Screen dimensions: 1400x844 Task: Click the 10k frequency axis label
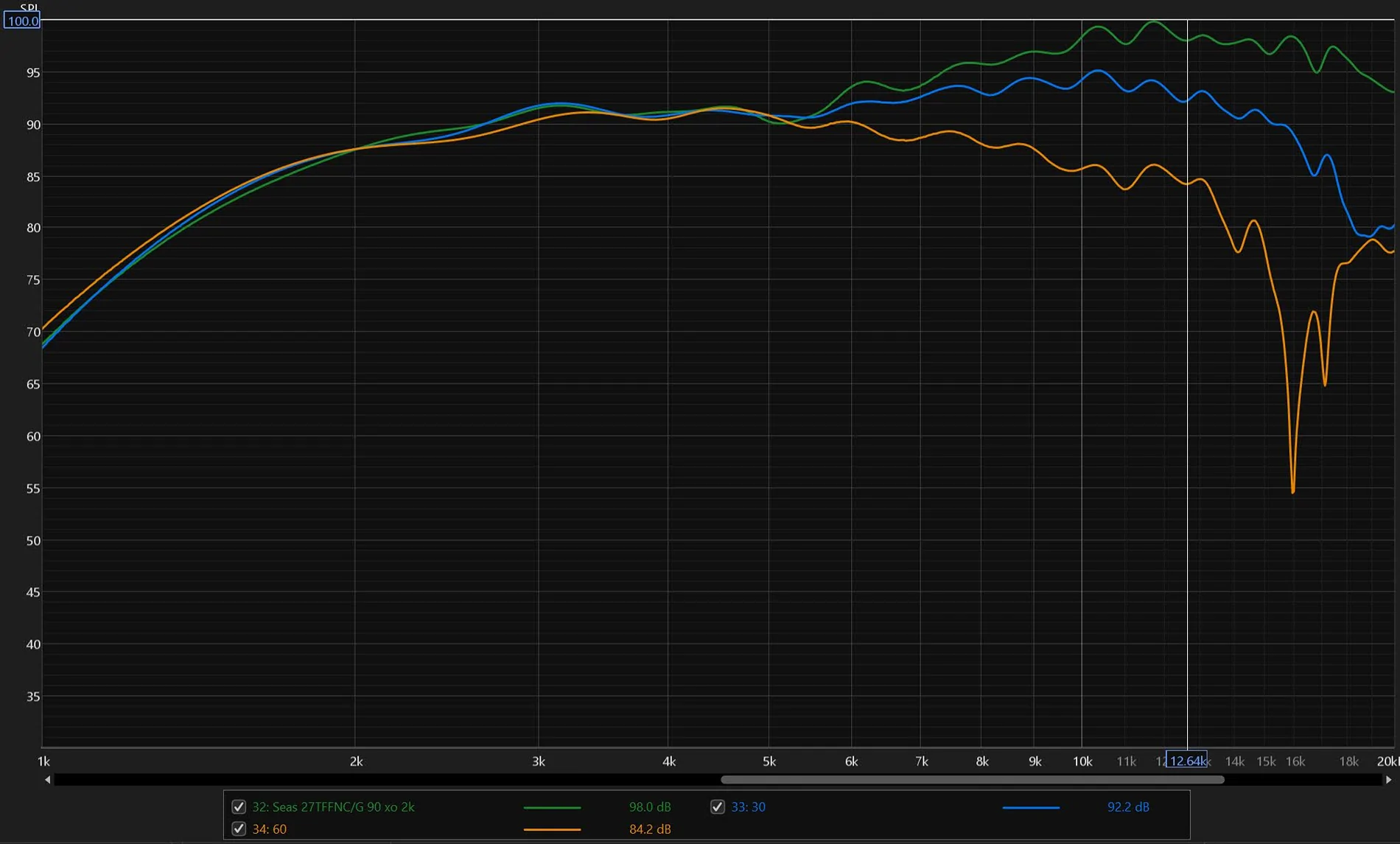click(1082, 761)
